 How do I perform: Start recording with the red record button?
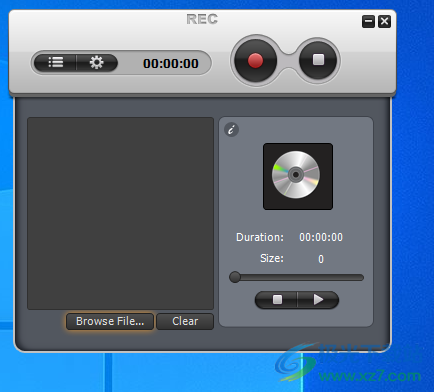(x=255, y=61)
